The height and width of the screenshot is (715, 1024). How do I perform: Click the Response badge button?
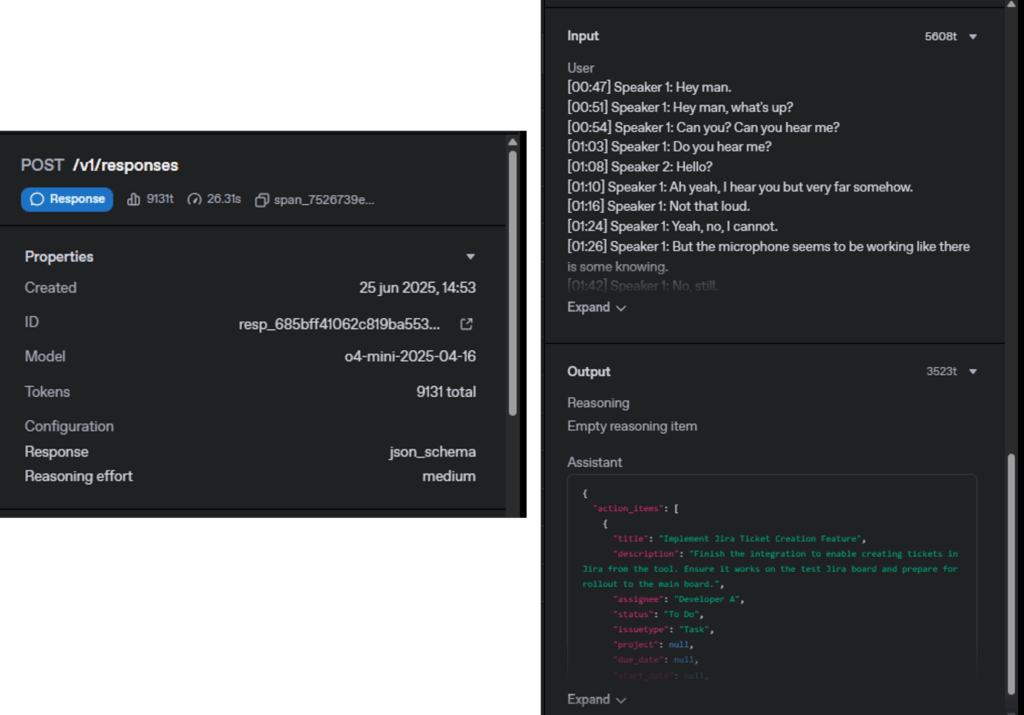tap(67, 199)
